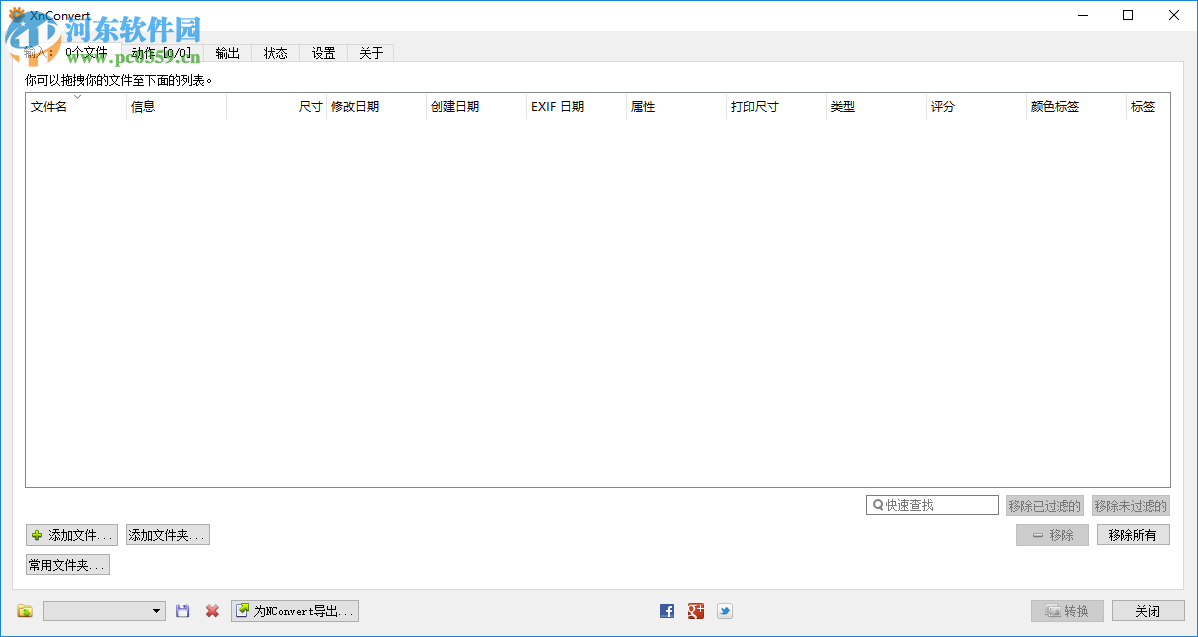Open the 设置 settings tab
The width and height of the screenshot is (1198, 637).
tap(322, 53)
